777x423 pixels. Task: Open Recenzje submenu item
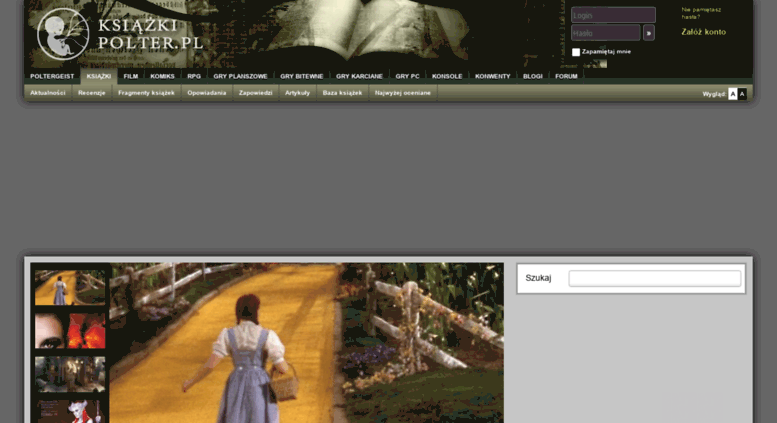pos(92,93)
